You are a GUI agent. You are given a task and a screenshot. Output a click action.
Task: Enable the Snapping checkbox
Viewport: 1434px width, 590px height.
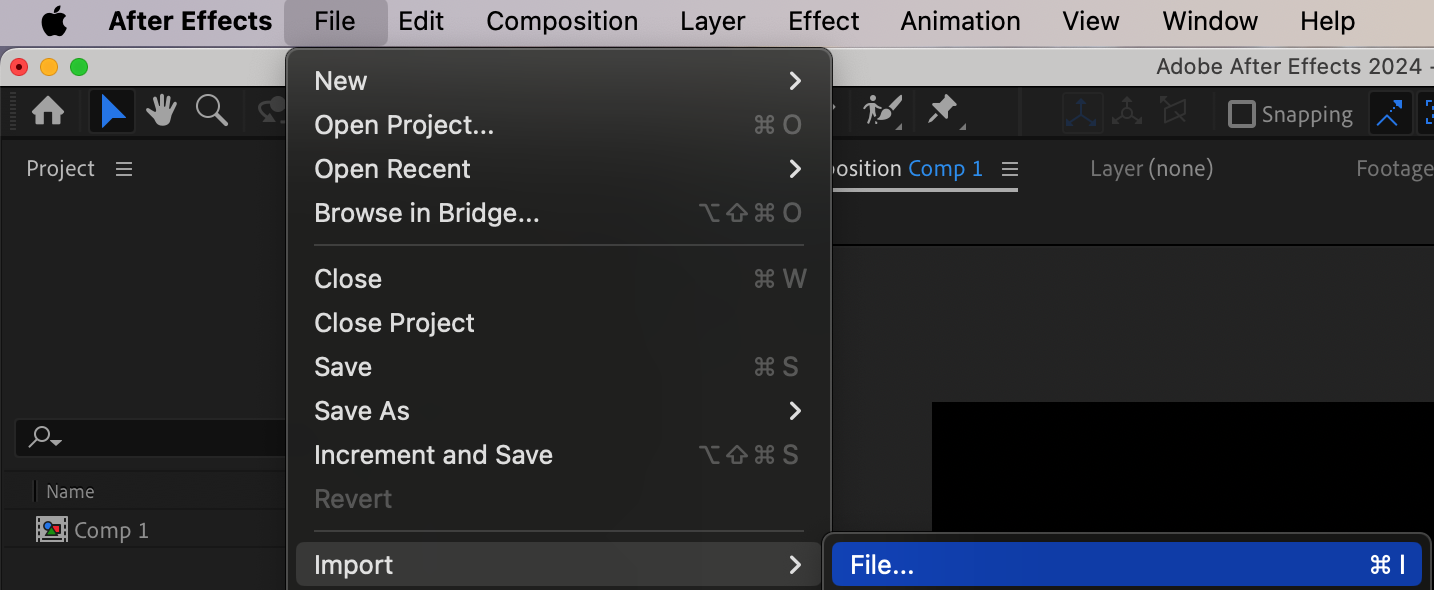(x=1241, y=114)
